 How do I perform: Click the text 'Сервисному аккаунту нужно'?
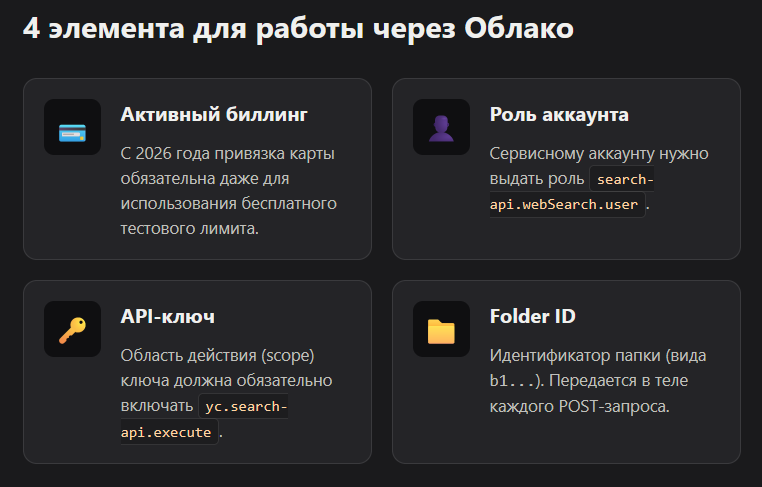pos(599,154)
